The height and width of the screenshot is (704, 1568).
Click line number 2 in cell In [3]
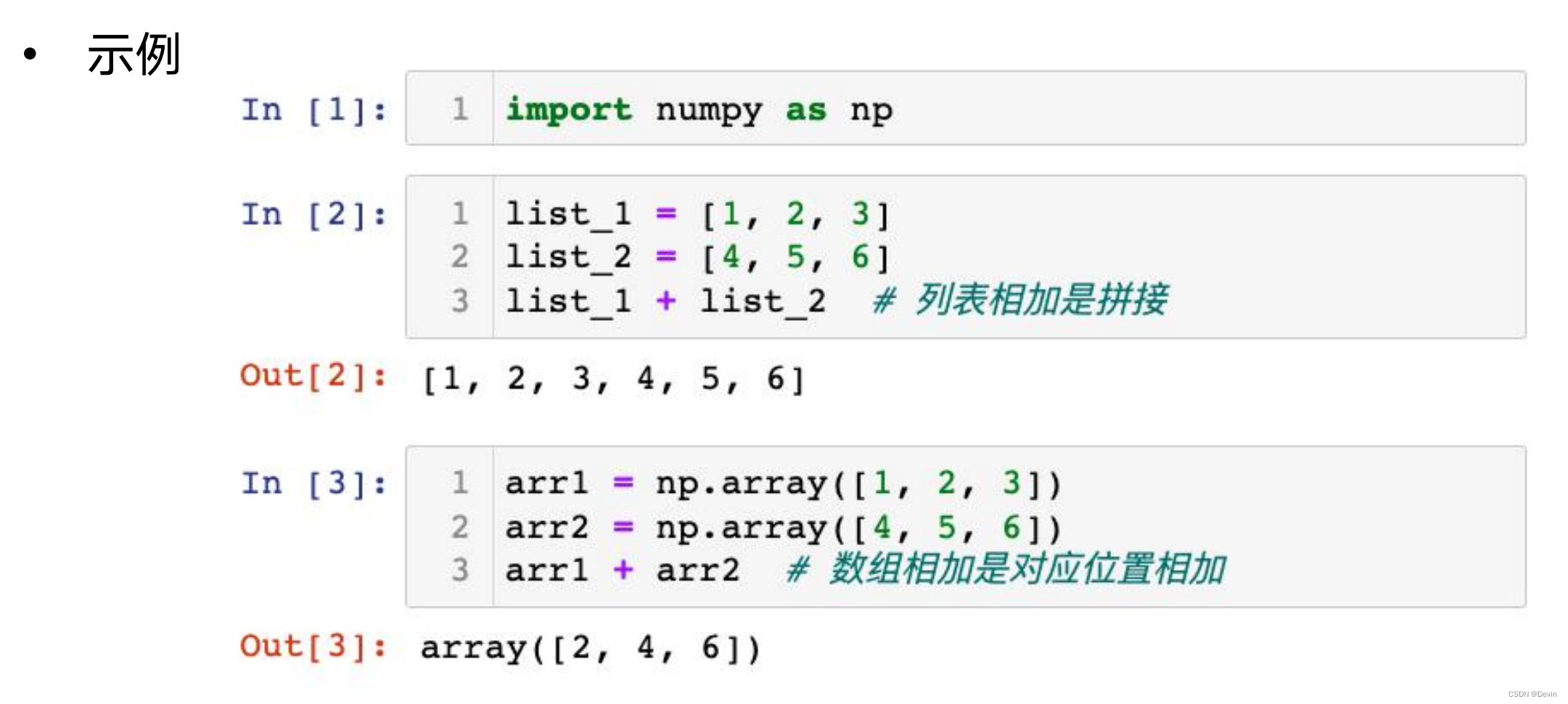(x=460, y=527)
